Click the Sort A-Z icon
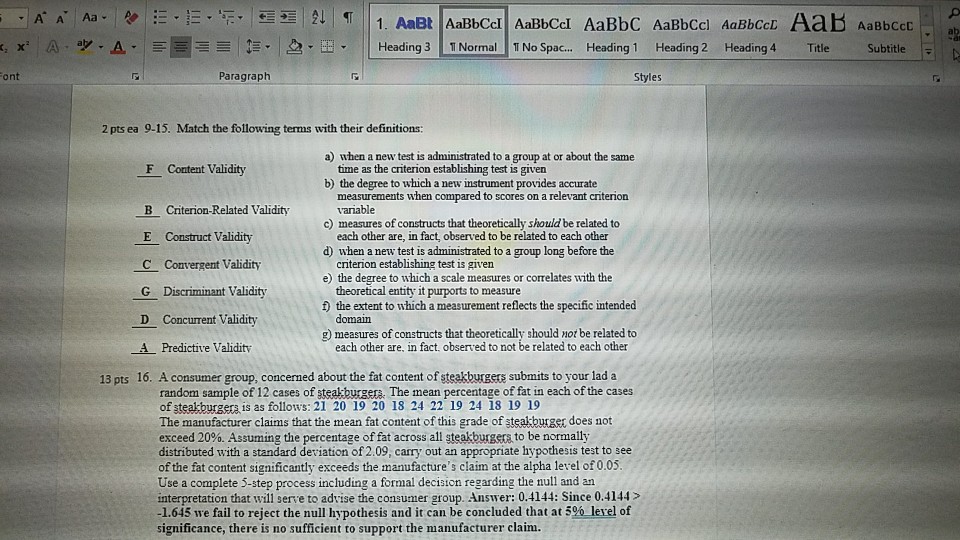Viewport: 960px width, 540px height. pyautogui.click(x=318, y=17)
